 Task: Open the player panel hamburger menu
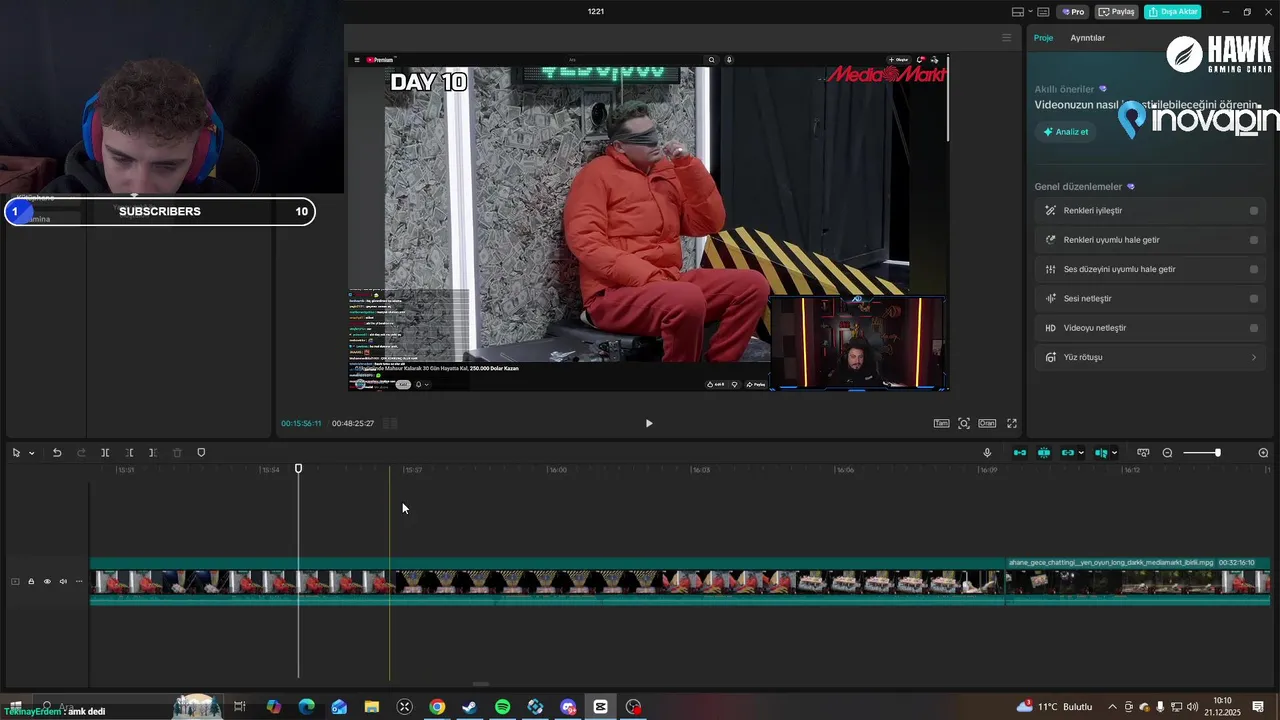coord(1007,38)
